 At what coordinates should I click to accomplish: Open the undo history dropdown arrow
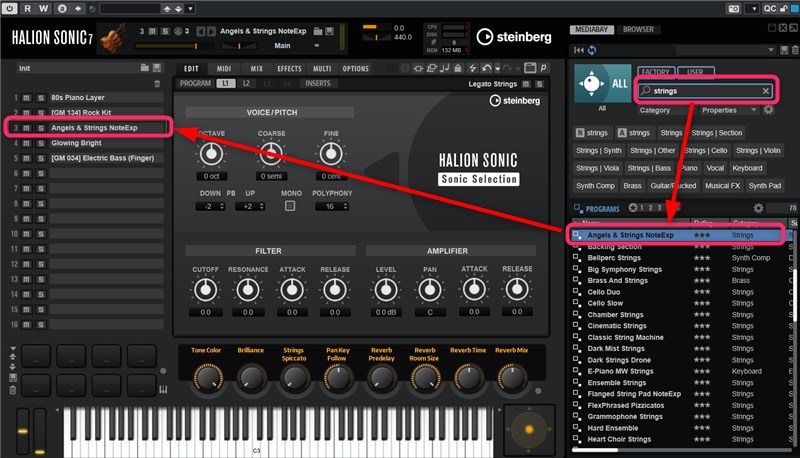point(497,68)
